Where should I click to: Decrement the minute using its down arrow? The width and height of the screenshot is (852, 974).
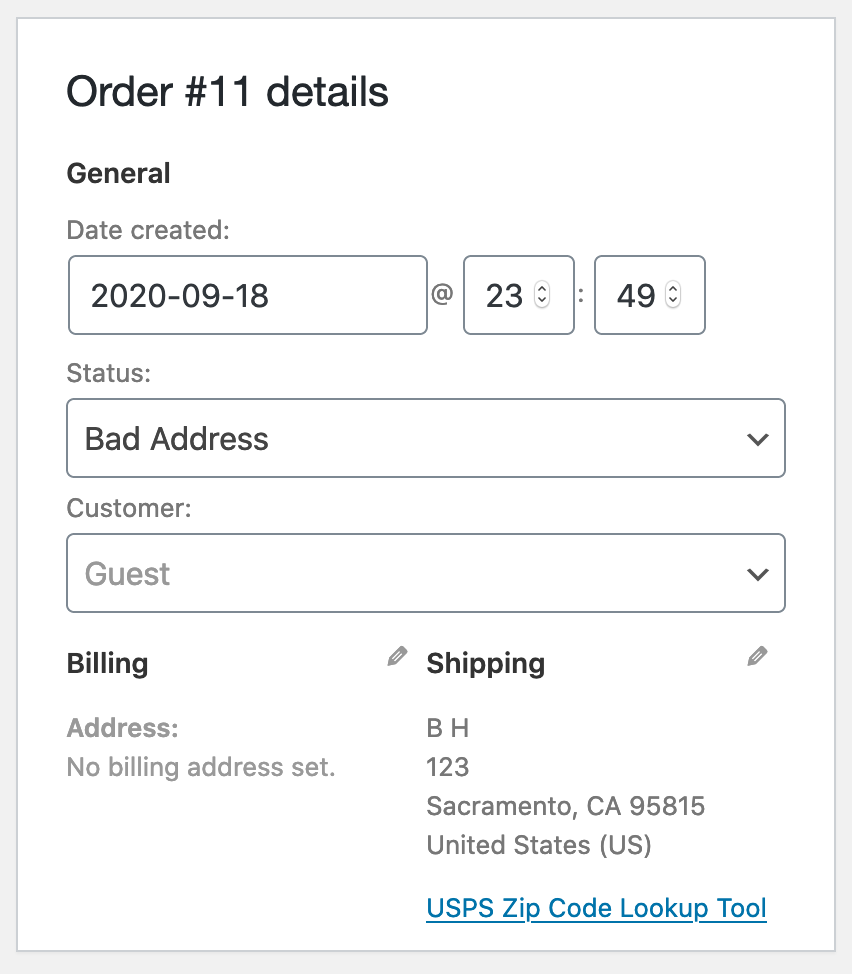673,301
